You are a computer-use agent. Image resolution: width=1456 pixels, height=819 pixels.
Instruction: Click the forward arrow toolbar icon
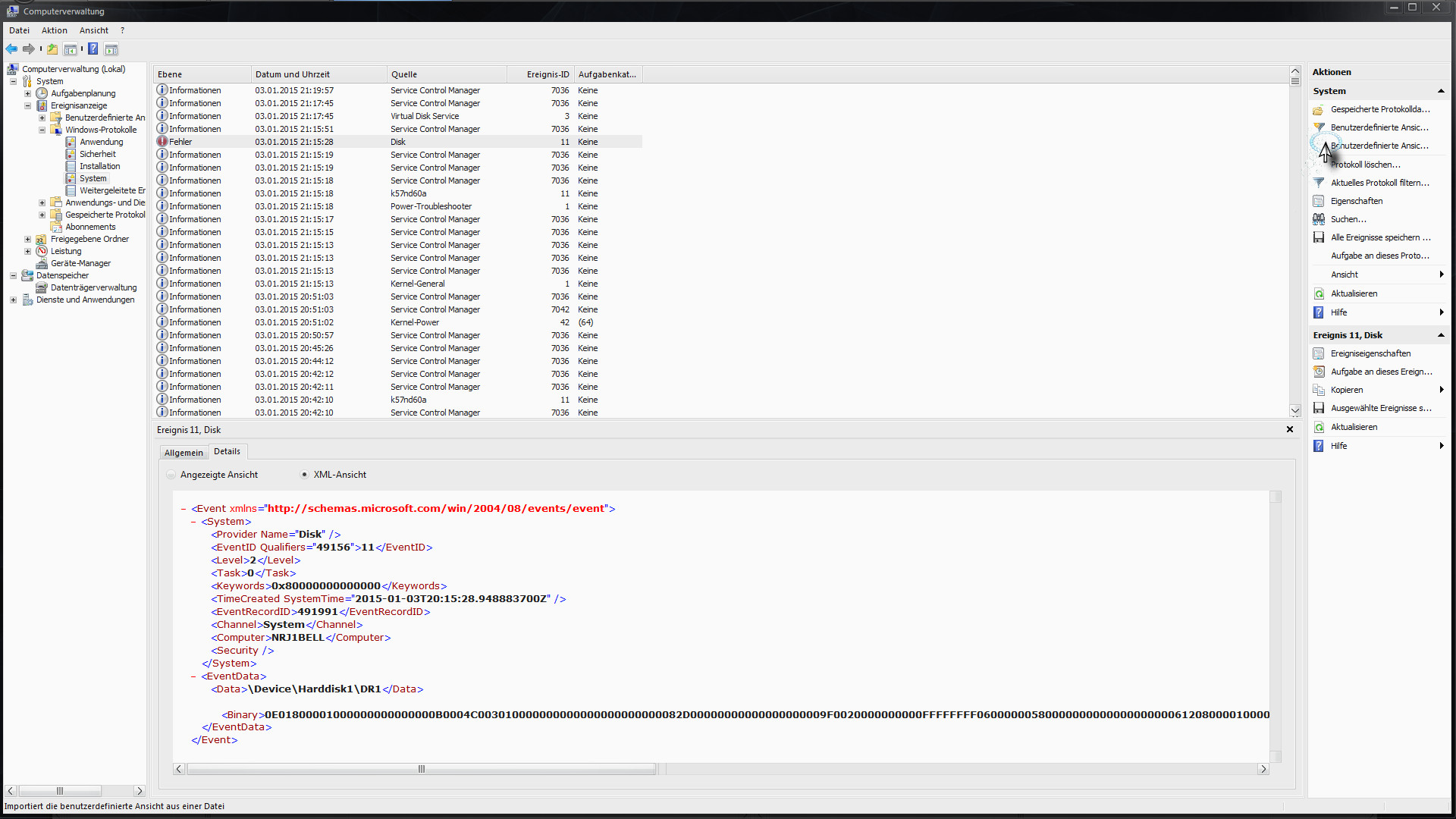[29, 49]
